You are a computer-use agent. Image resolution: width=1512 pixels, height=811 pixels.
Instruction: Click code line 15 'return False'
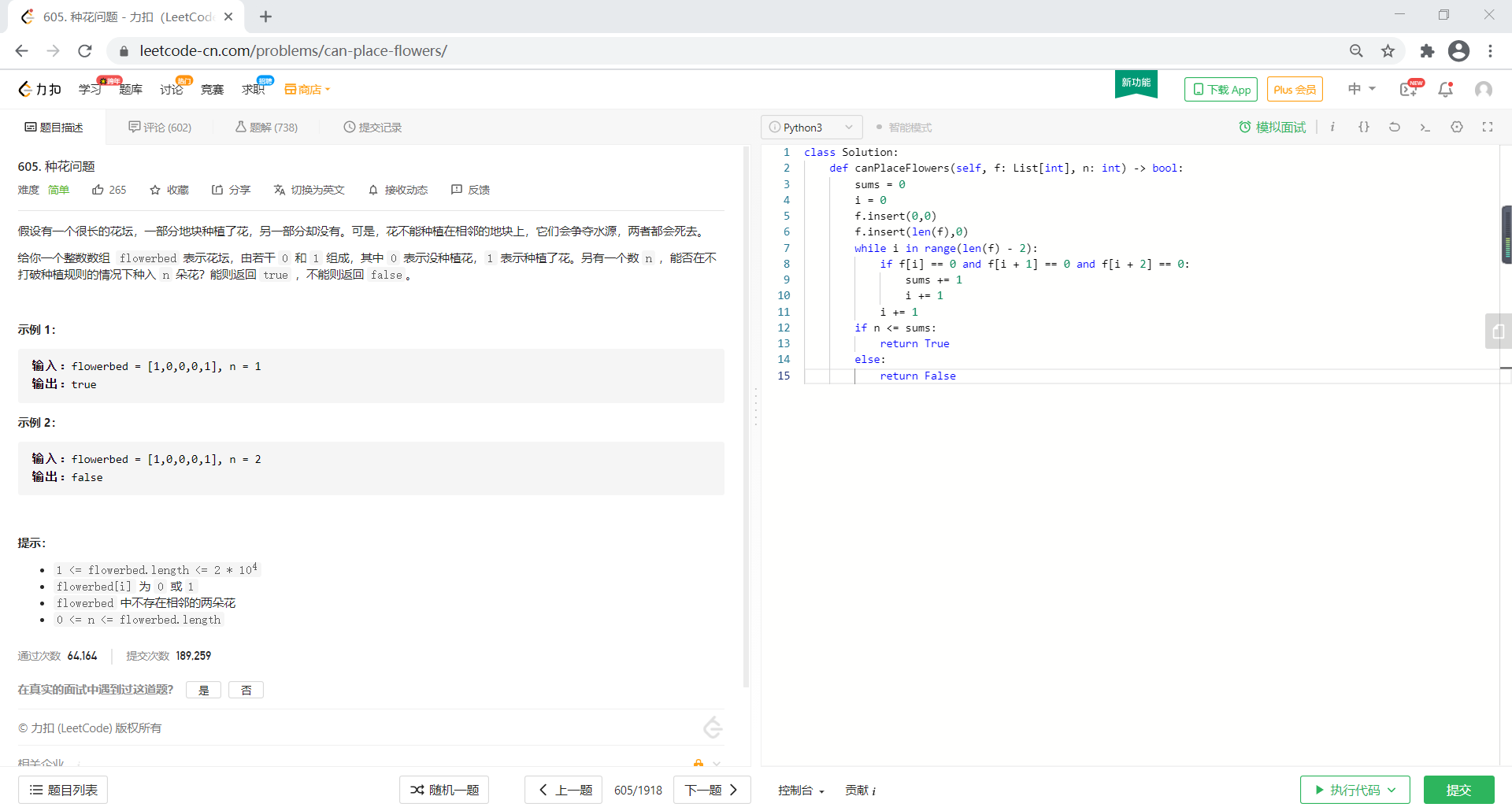(917, 376)
